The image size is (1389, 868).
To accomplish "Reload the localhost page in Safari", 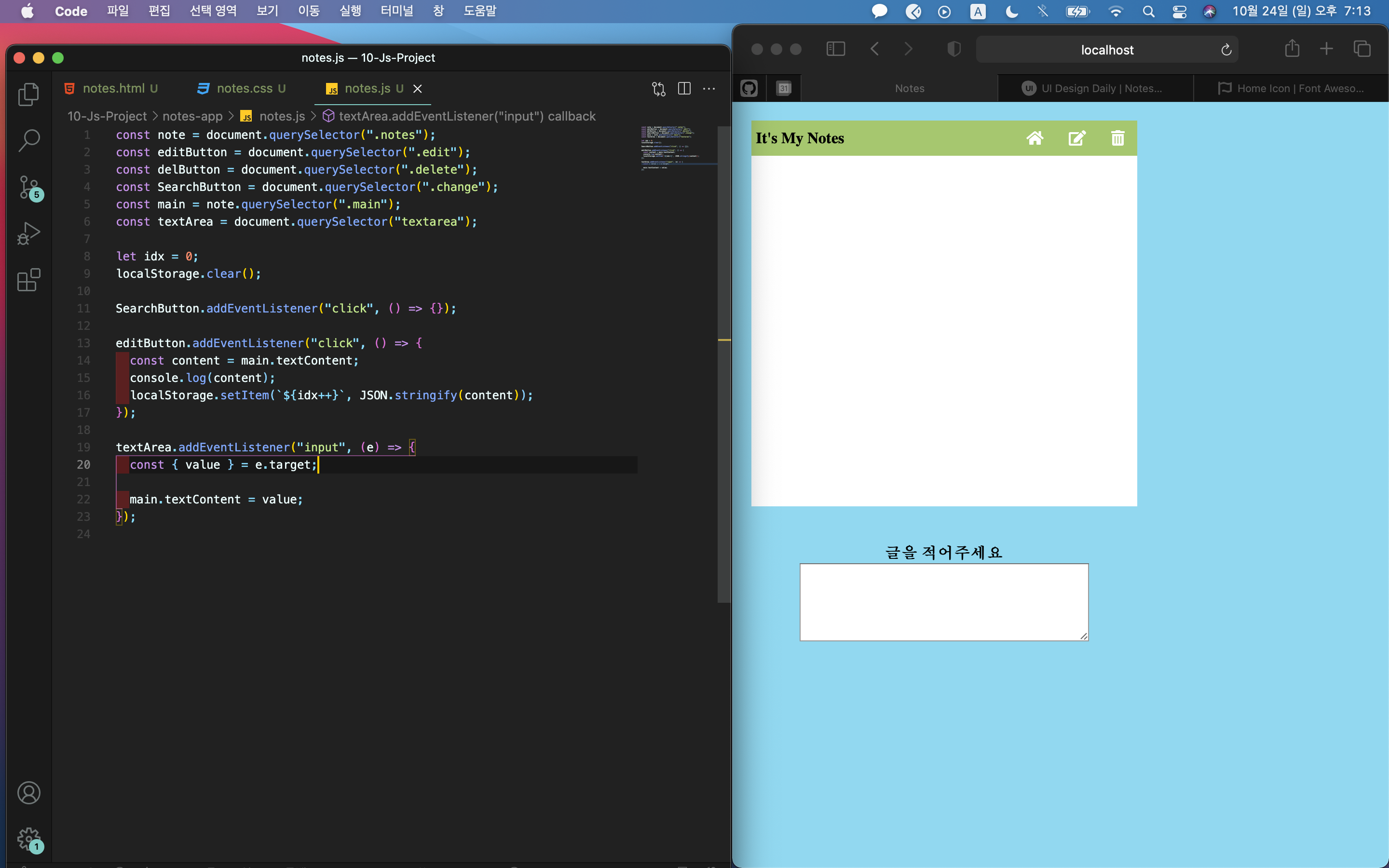I will point(1226,50).
